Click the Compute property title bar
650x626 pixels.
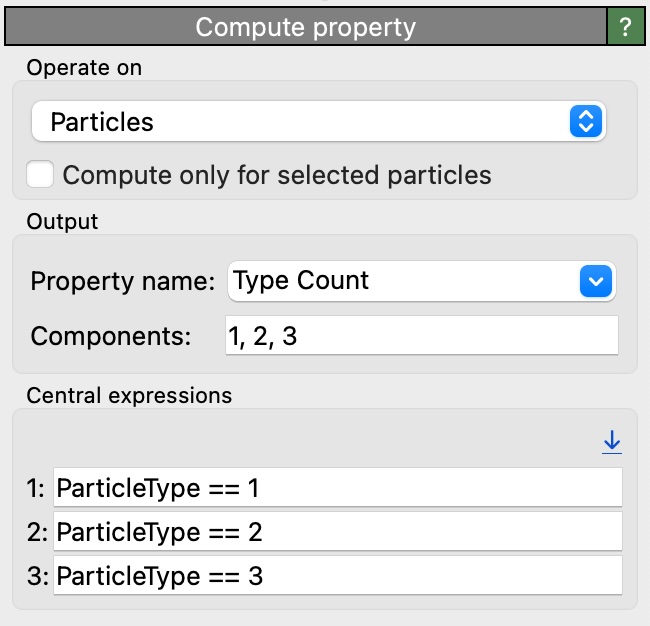pos(305,27)
